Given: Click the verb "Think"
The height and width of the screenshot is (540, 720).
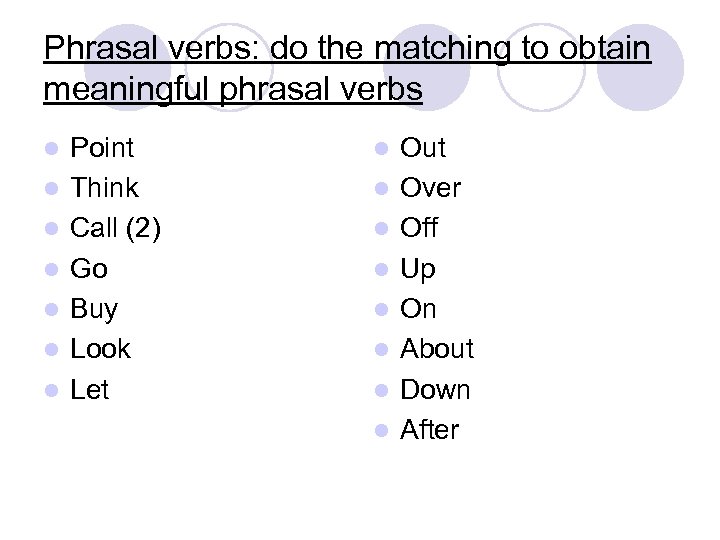Looking at the screenshot, I should coord(104,188).
